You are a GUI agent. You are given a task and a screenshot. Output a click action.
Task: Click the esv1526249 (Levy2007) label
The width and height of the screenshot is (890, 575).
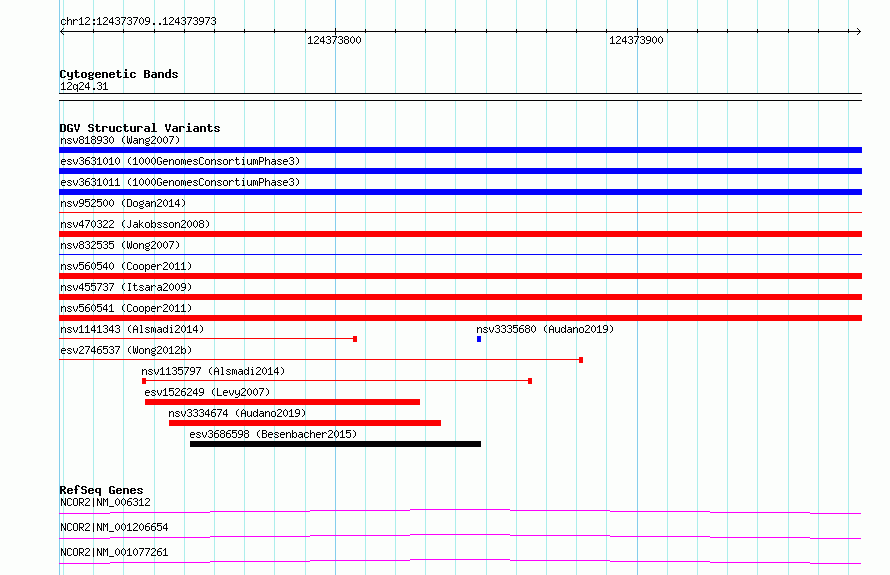pyautogui.click(x=207, y=392)
